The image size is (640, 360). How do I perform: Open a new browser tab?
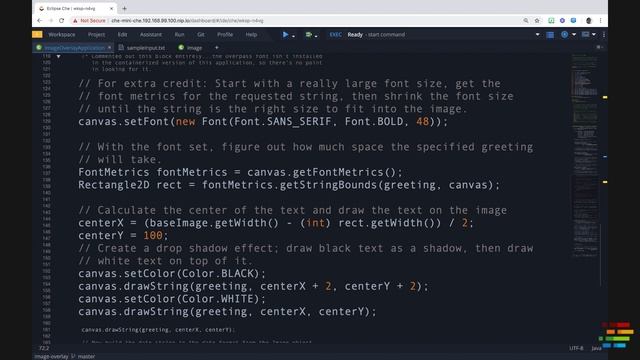(x=124, y=8)
